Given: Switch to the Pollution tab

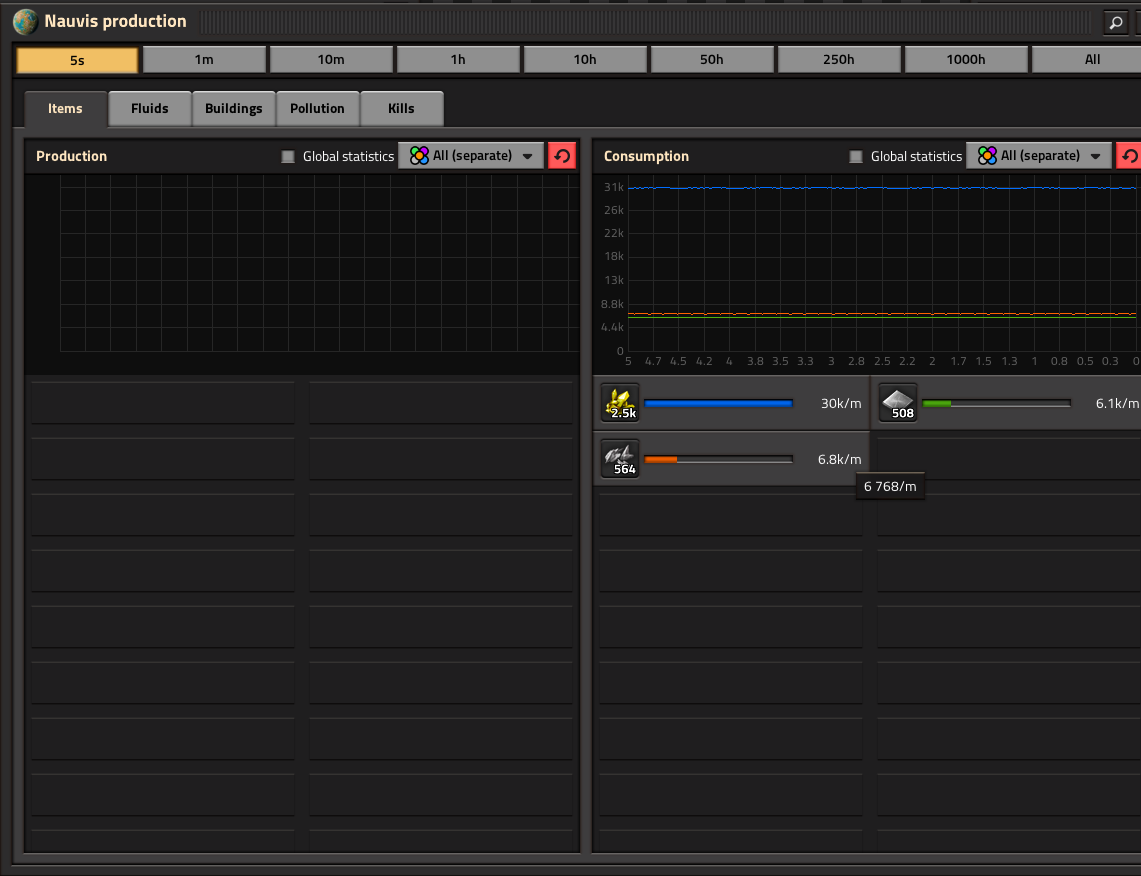Looking at the screenshot, I should click(317, 108).
